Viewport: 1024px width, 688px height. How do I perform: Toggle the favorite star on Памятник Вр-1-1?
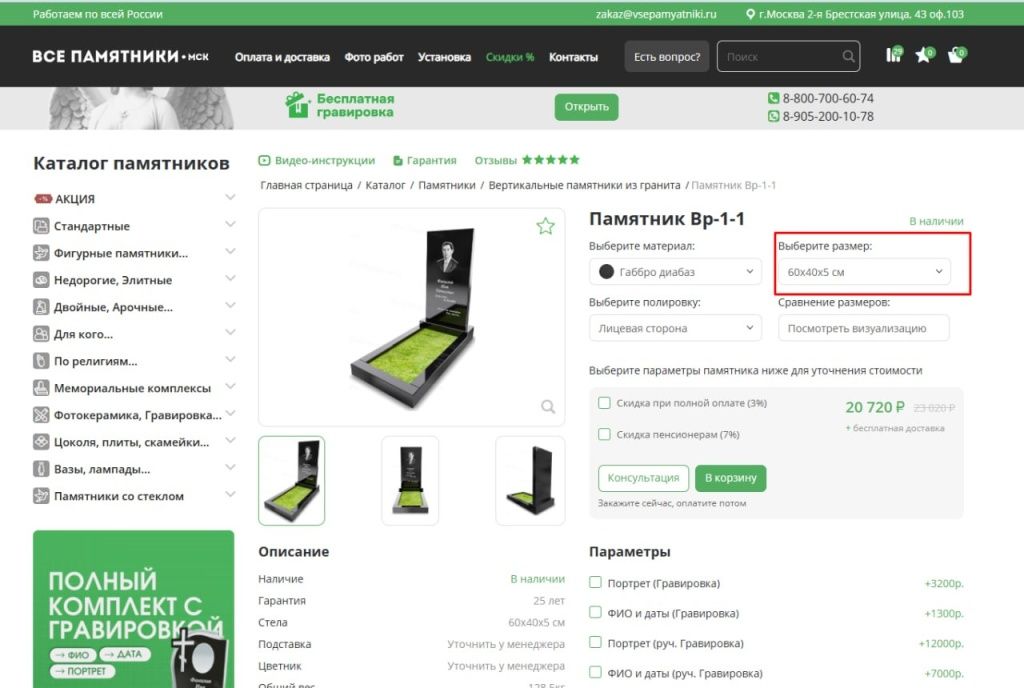[x=545, y=226]
